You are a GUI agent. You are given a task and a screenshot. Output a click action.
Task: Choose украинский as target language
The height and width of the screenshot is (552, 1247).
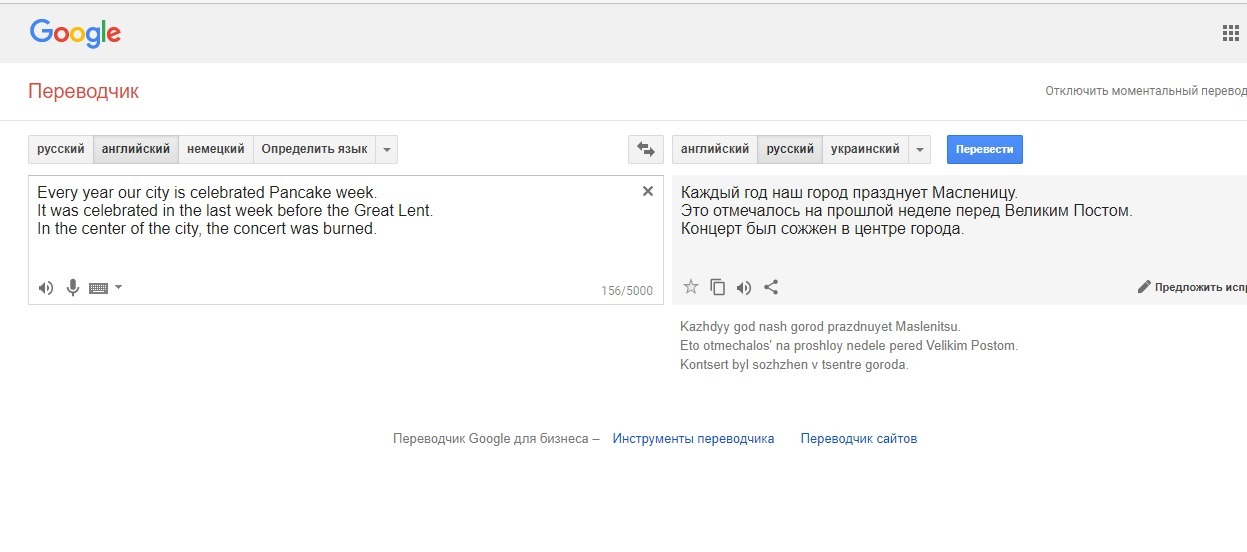click(x=866, y=149)
